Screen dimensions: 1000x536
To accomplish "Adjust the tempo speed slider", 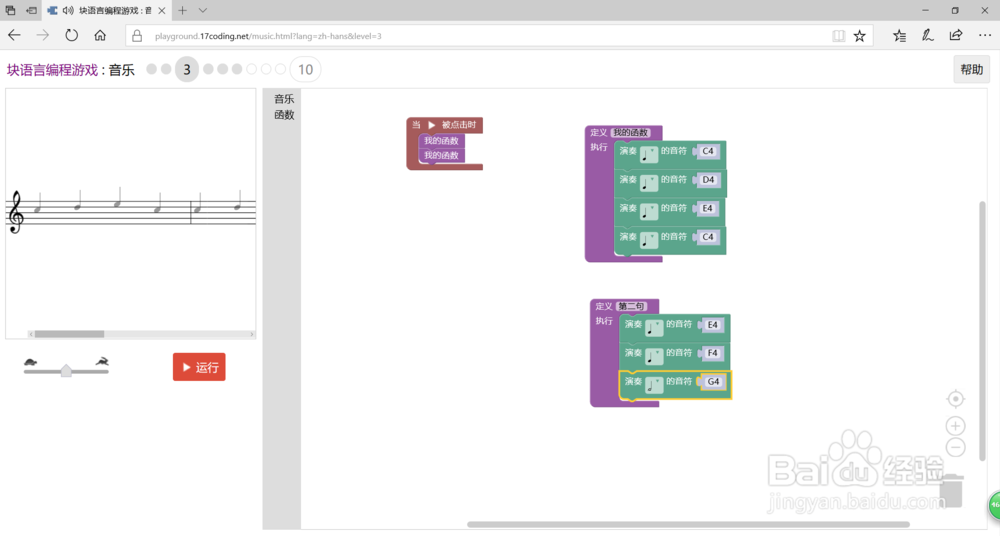I will (66, 371).
